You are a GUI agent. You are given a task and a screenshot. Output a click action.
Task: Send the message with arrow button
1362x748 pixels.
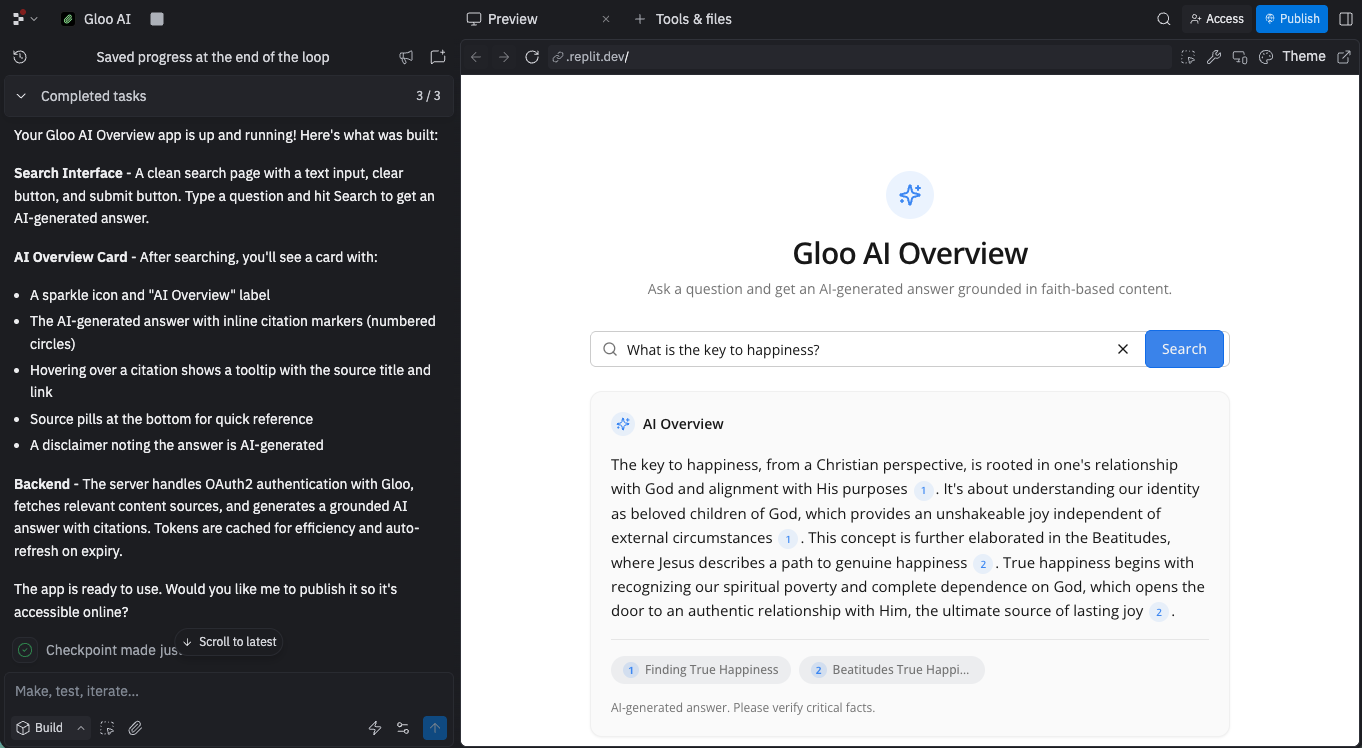coord(435,728)
